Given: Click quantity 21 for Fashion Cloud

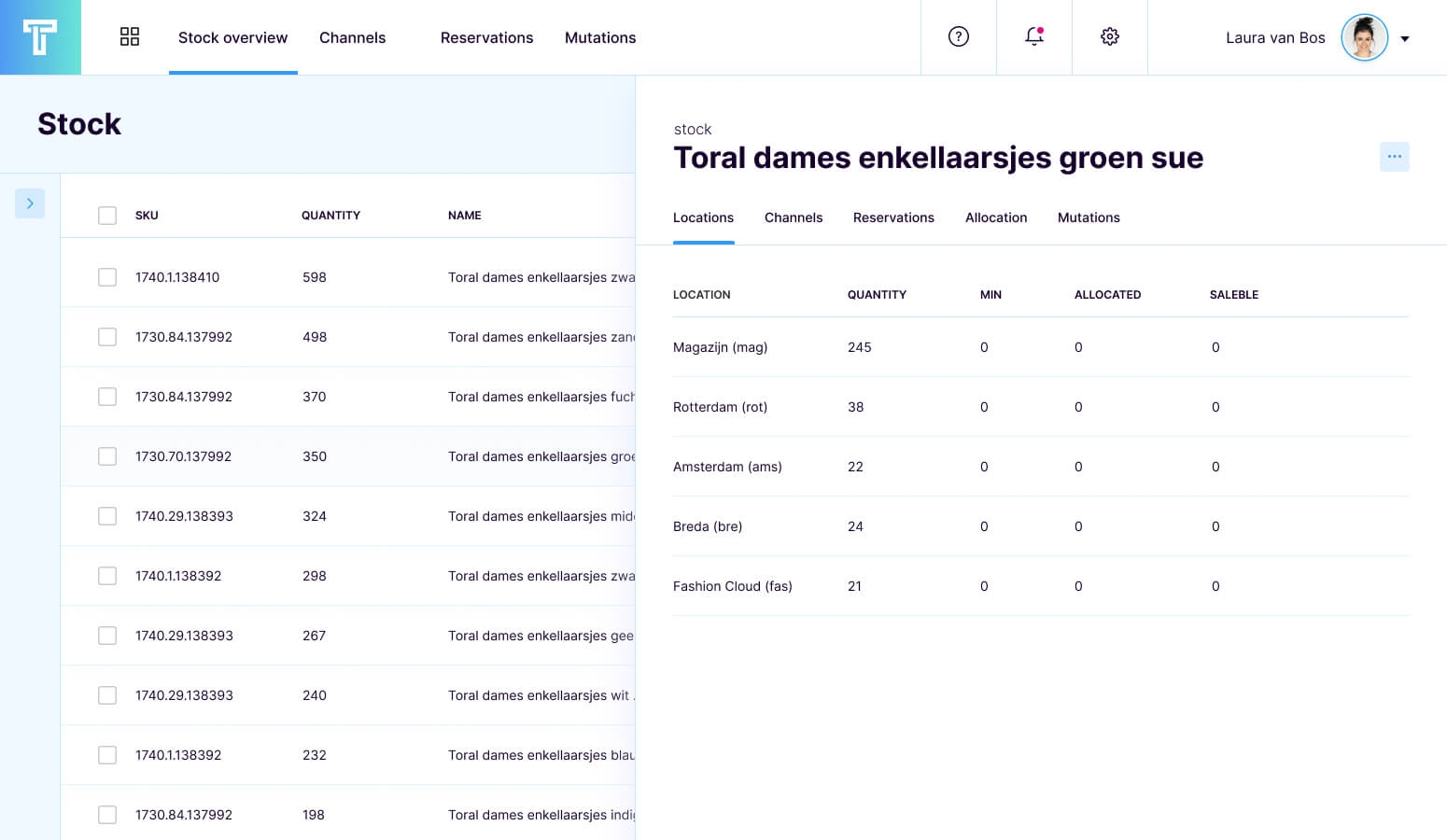Looking at the screenshot, I should (854, 586).
